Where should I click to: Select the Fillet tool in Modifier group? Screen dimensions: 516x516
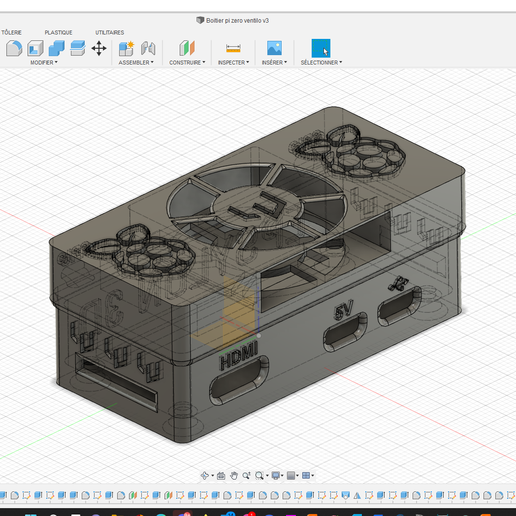(14, 48)
